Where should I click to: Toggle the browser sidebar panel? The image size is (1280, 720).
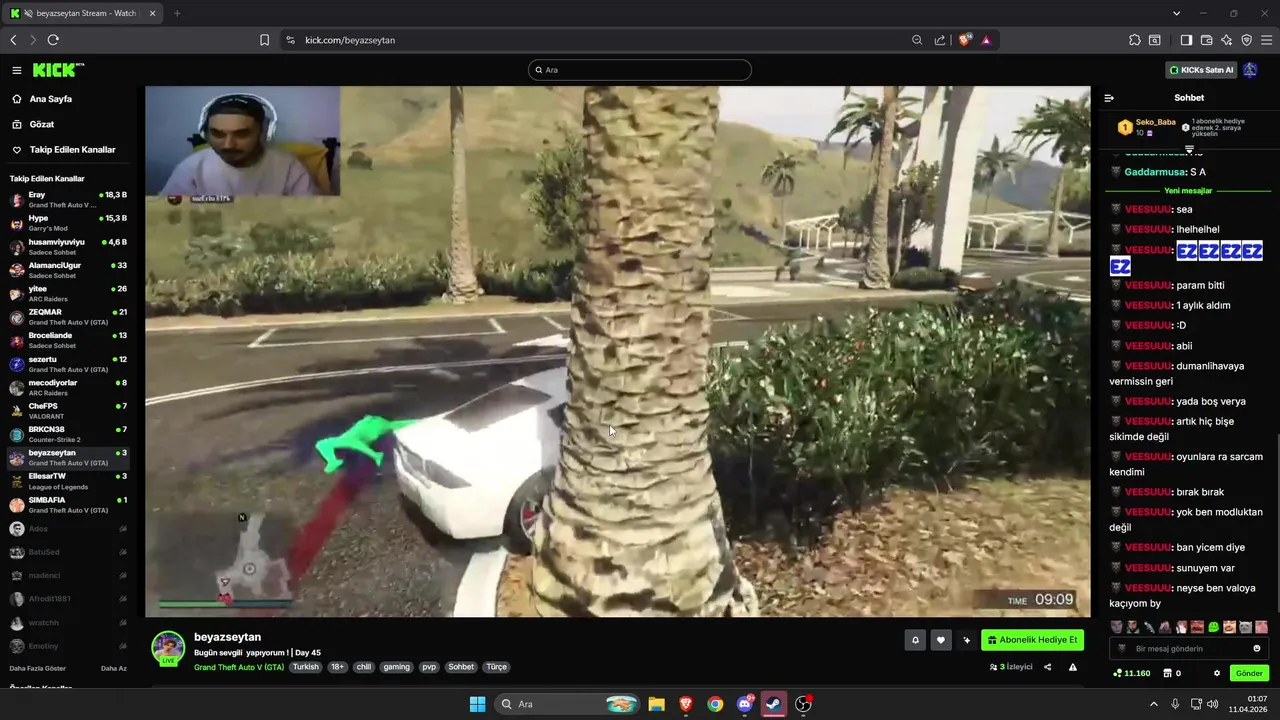(x=1186, y=40)
